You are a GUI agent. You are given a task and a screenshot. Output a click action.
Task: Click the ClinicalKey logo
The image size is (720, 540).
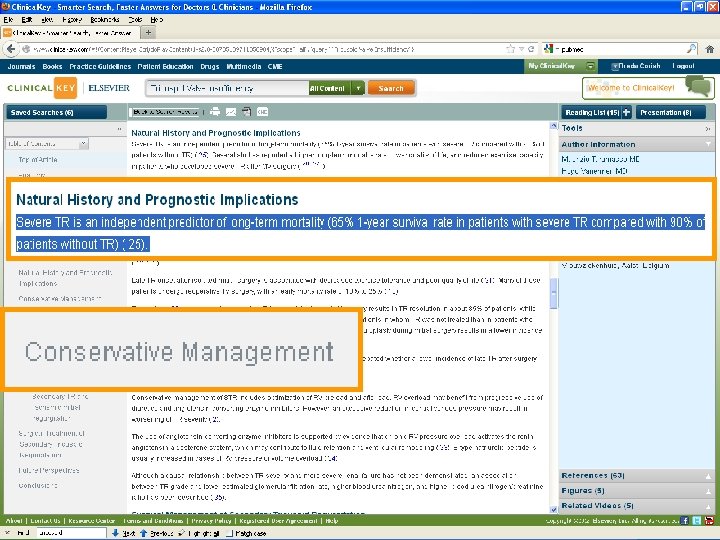tap(42, 88)
